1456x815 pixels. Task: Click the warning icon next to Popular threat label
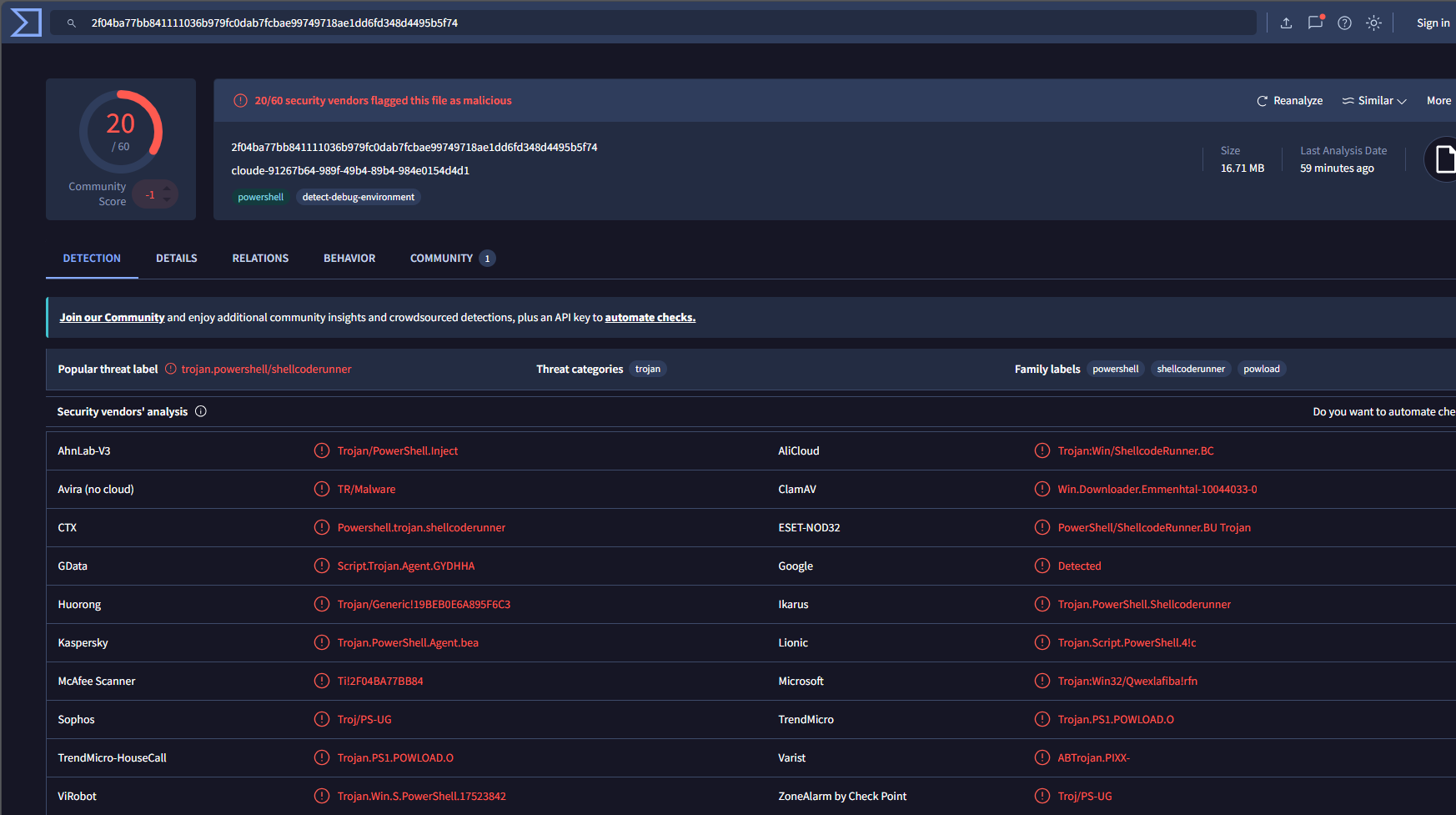coord(171,369)
